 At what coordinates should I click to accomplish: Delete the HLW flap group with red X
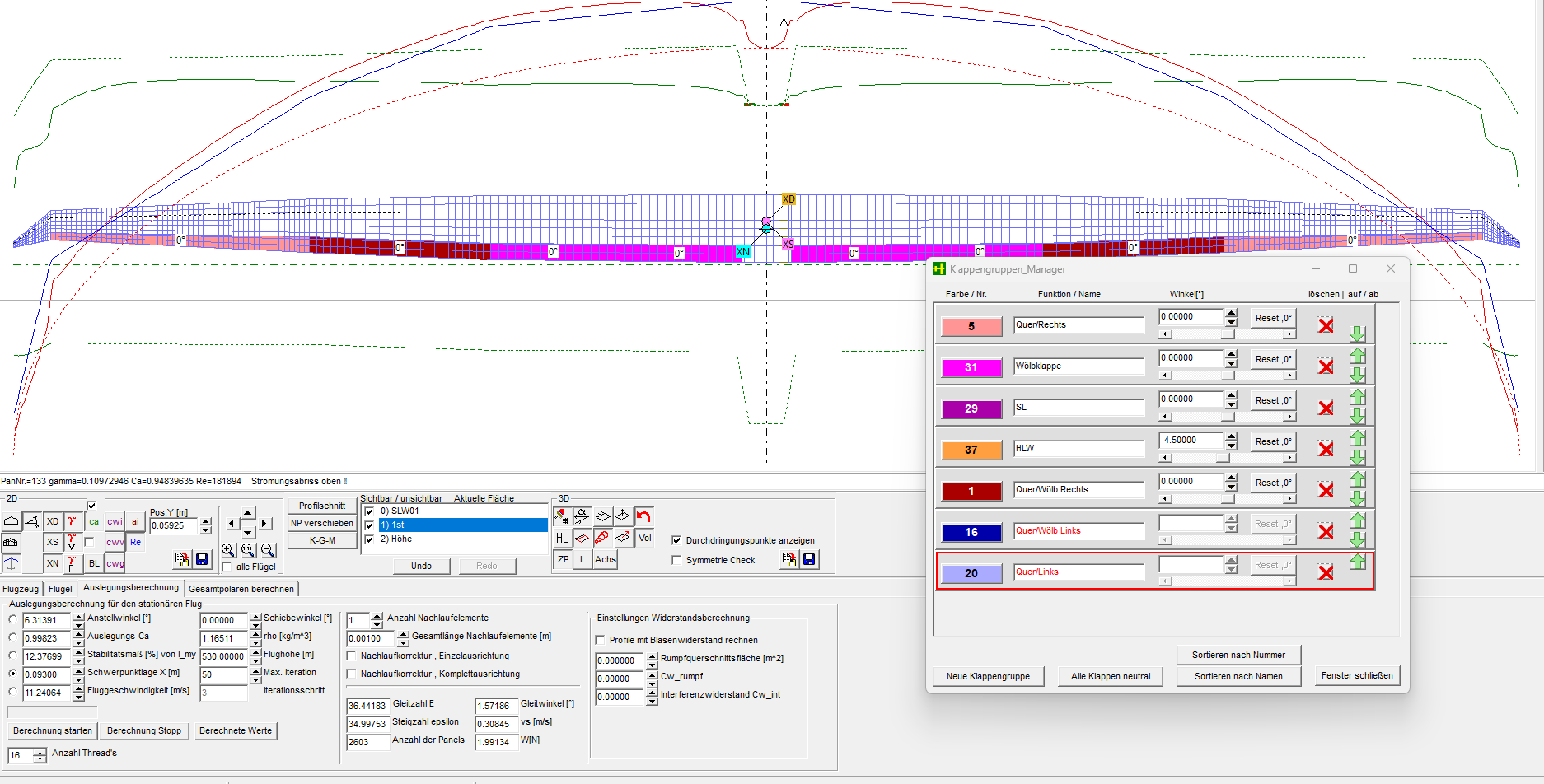click(x=1325, y=449)
